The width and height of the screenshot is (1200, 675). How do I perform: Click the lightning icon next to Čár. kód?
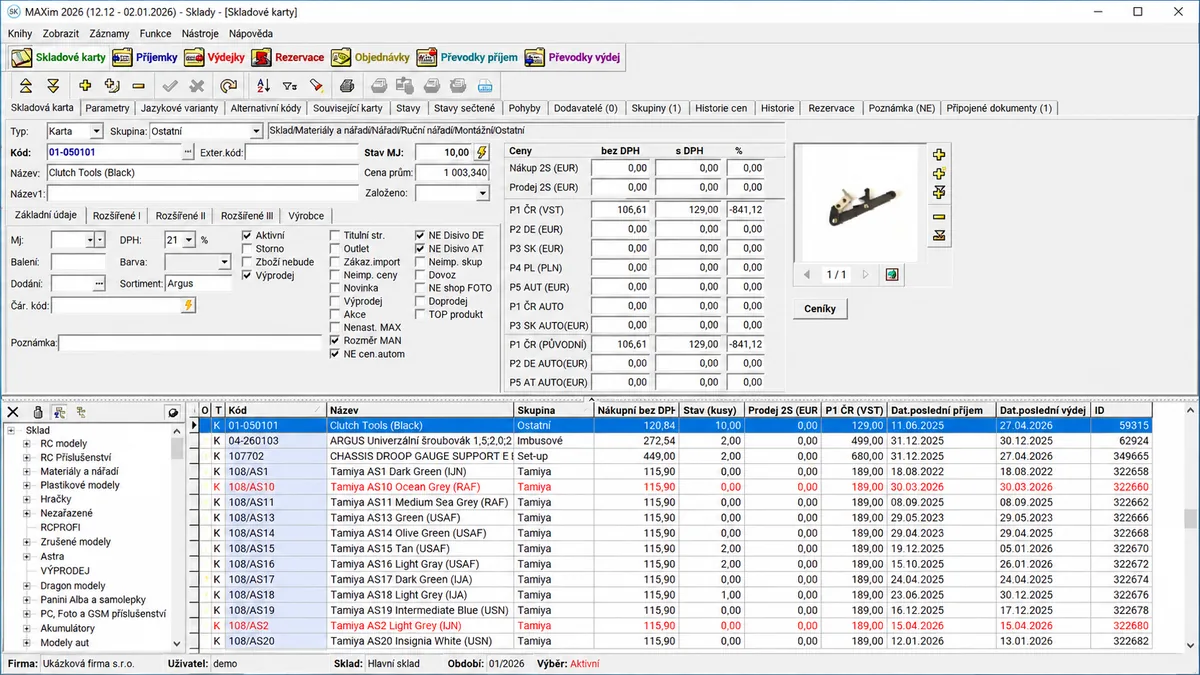[188, 305]
